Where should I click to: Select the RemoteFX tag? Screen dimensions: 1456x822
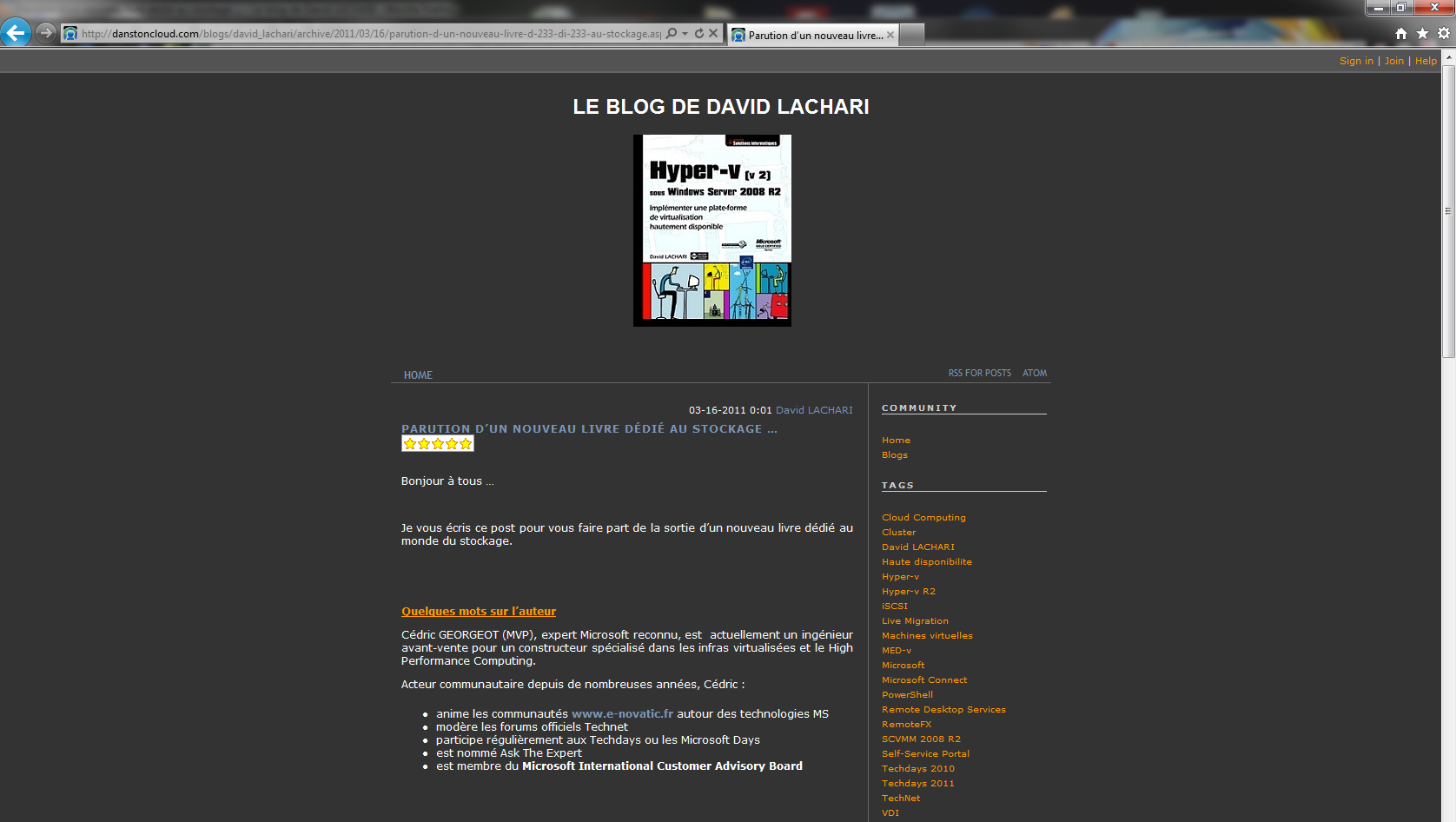click(x=906, y=724)
